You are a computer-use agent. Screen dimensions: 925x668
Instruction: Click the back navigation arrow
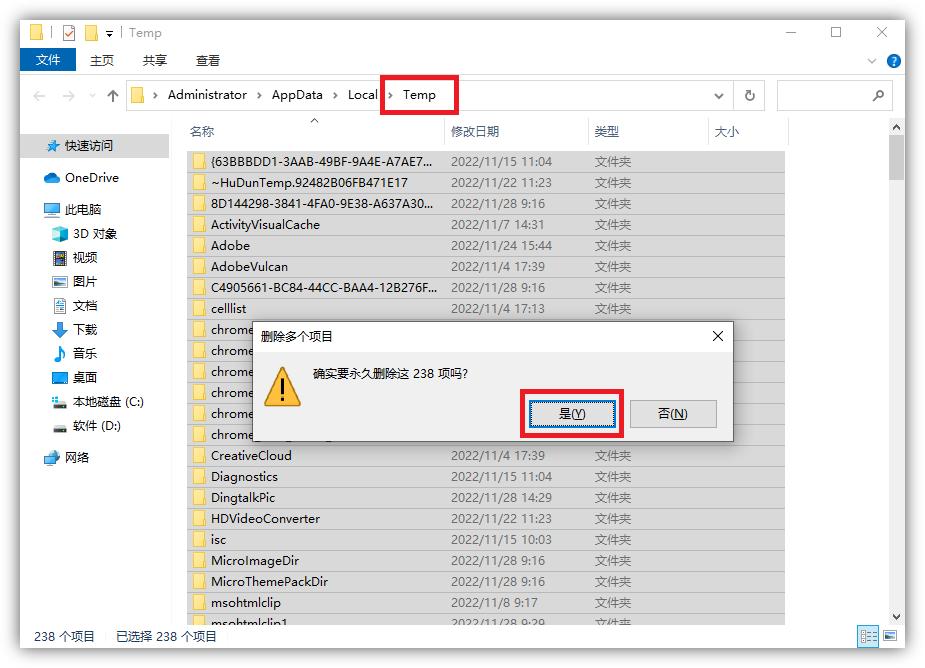[x=38, y=94]
